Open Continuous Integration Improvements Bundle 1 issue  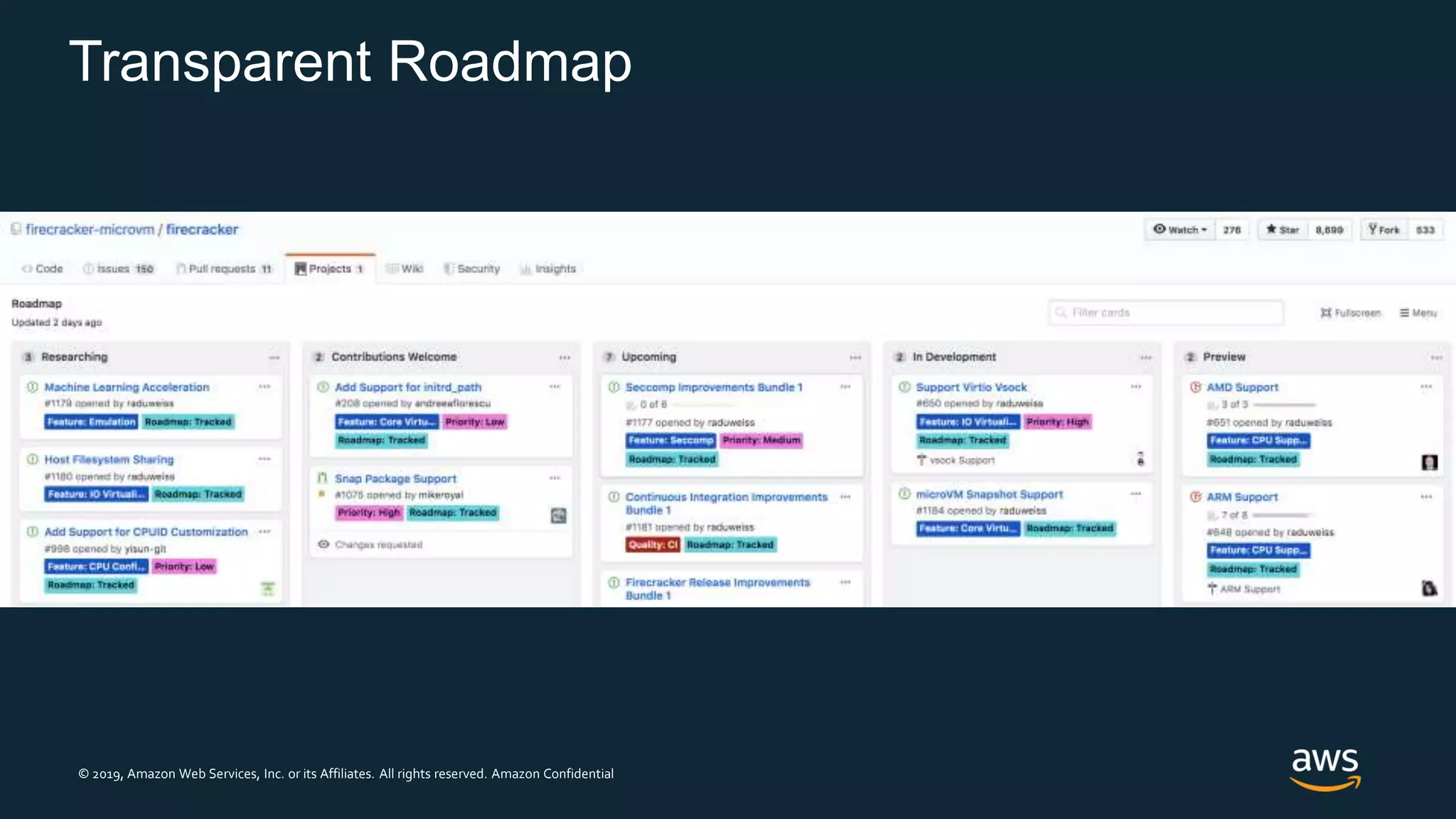click(x=727, y=503)
